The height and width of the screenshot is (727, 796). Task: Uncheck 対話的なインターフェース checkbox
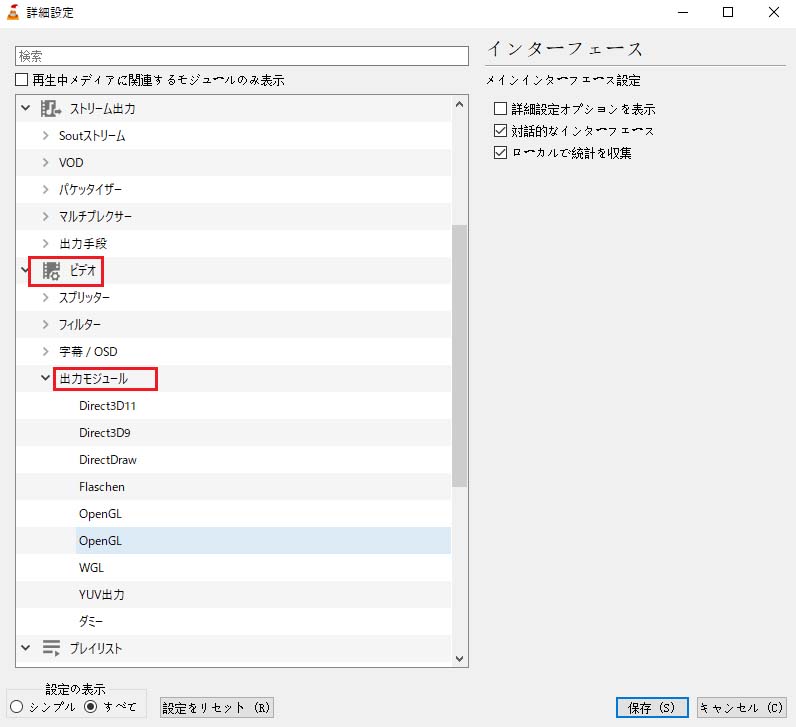coord(501,131)
